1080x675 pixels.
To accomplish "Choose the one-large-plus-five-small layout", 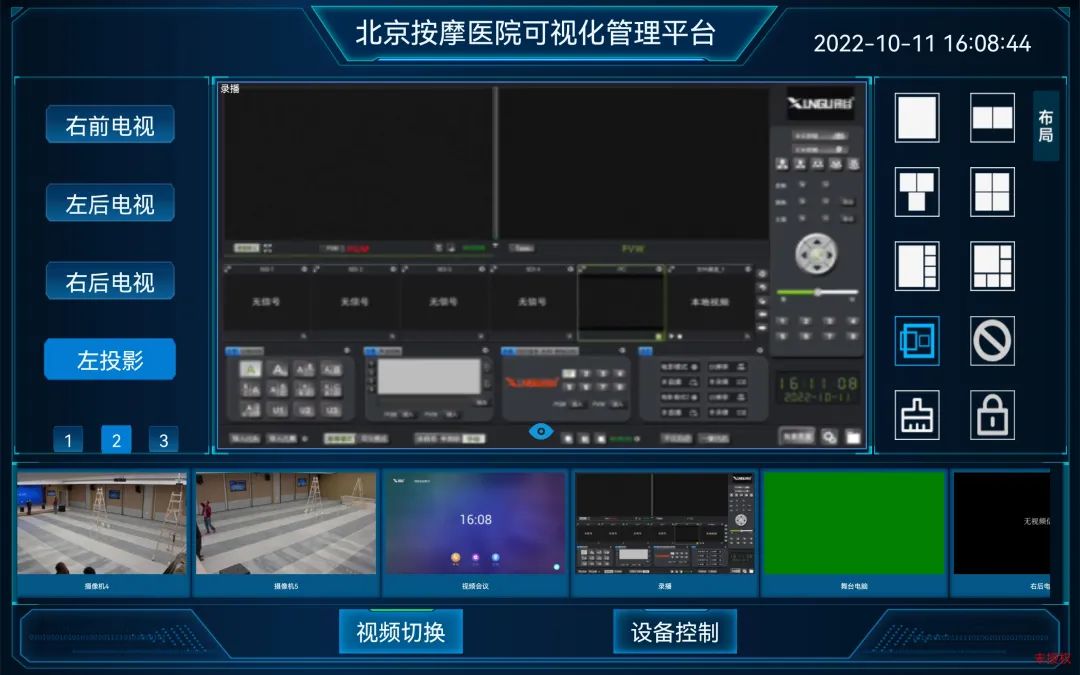I will point(992,266).
